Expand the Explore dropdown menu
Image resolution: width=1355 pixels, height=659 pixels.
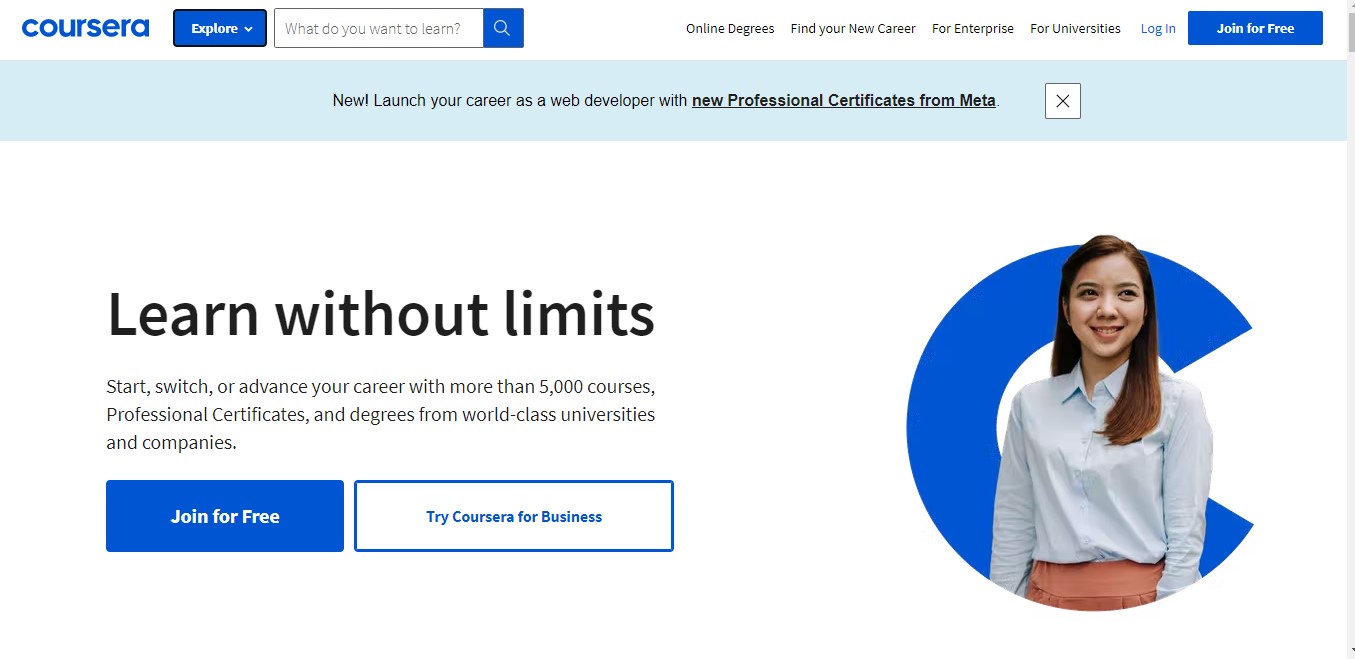(x=220, y=28)
